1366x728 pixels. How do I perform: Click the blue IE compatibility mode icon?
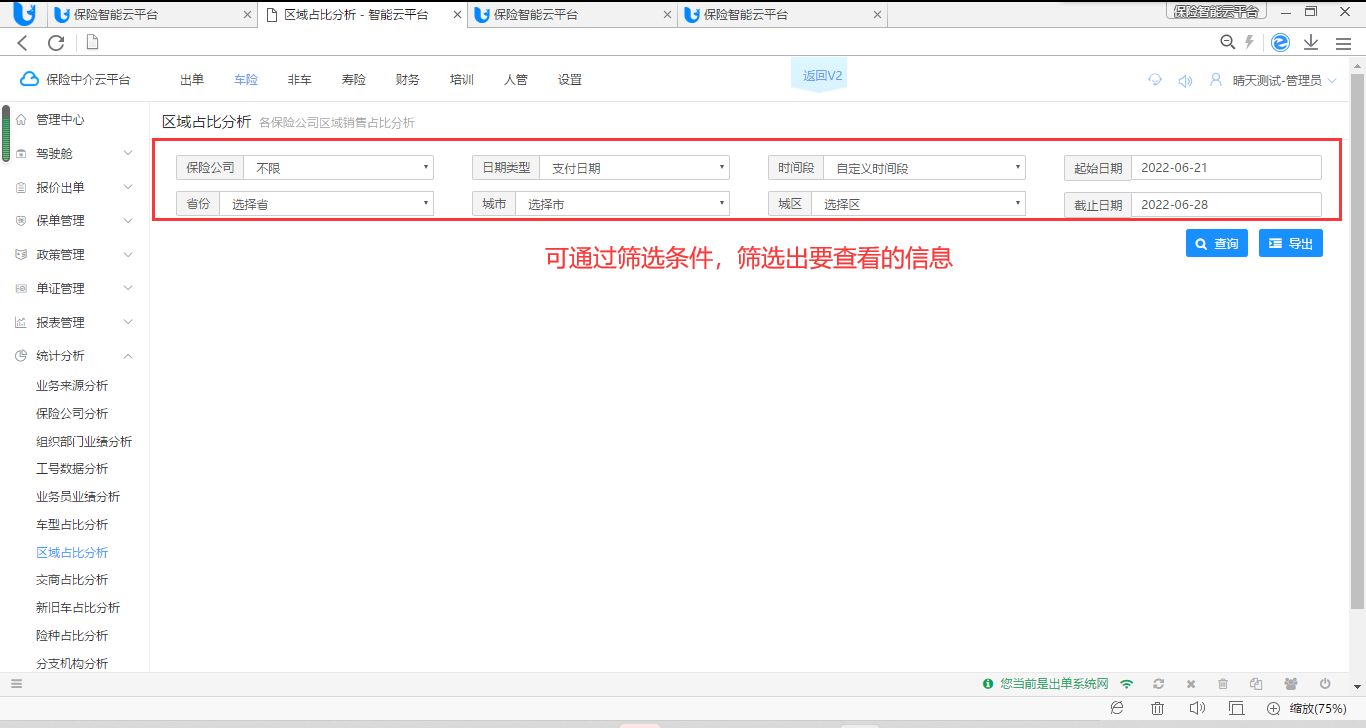click(1281, 42)
